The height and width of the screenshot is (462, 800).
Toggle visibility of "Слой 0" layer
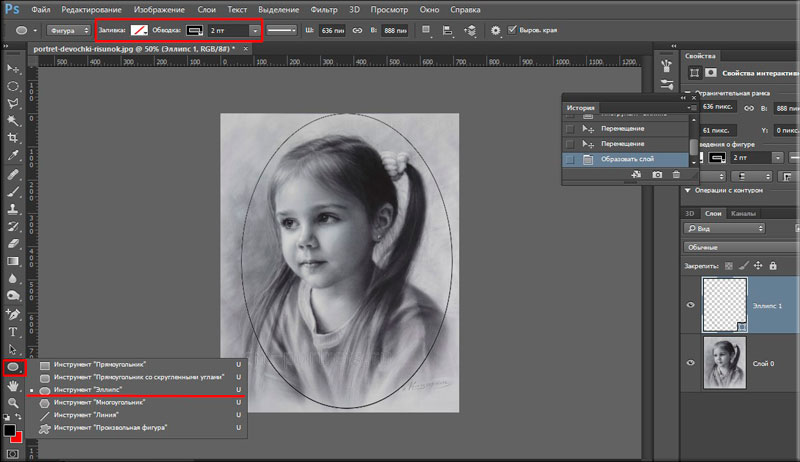pos(691,360)
